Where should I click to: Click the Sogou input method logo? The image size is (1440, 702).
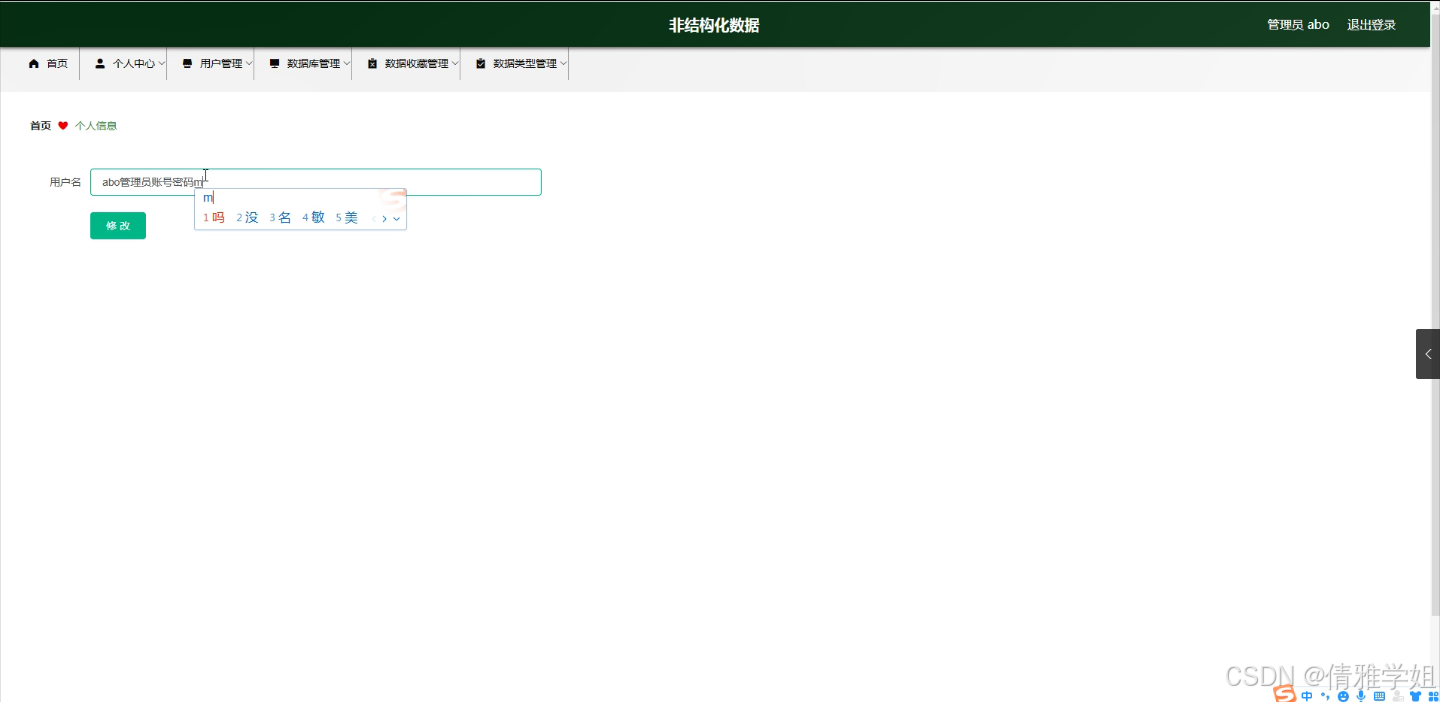pos(1284,693)
